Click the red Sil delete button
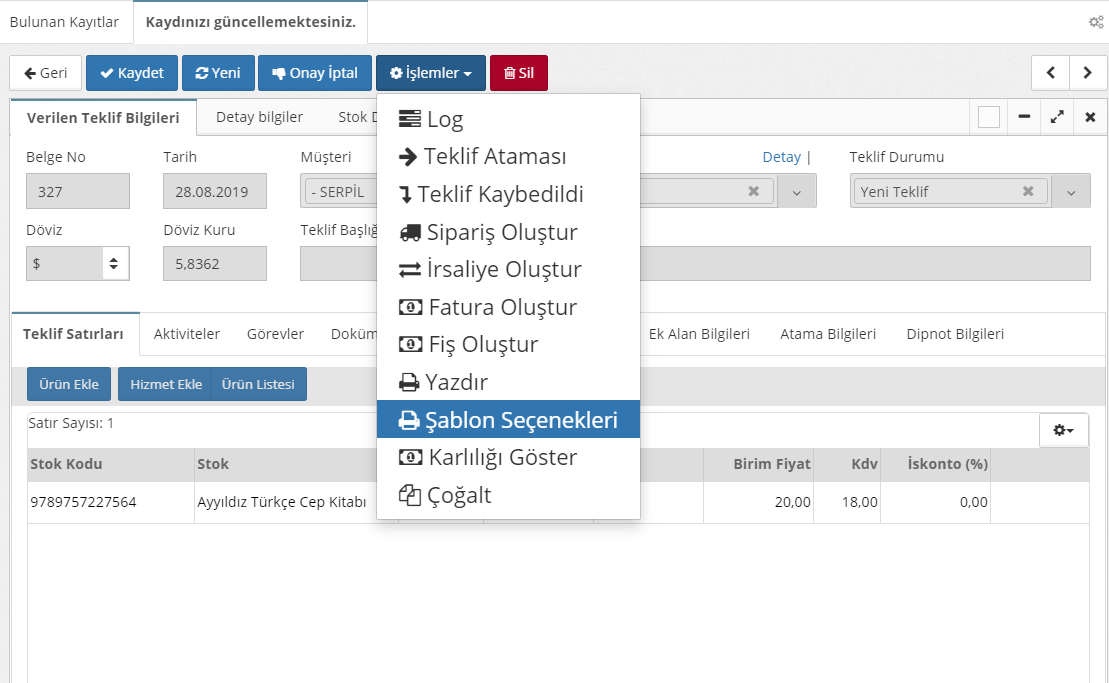Image resolution: width=1109 pixels, height=683 pixels. [x=519, y=73]
